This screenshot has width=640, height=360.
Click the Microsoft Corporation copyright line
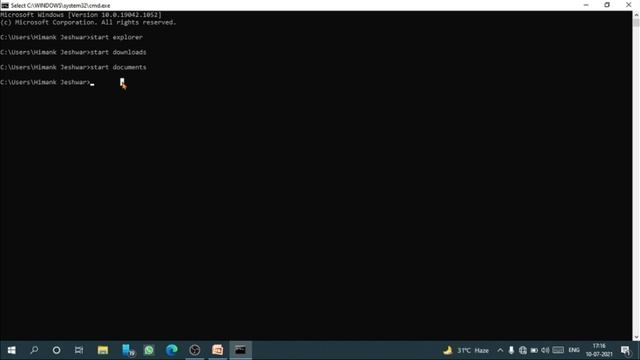pyautogui.click(x=88, y=22)
